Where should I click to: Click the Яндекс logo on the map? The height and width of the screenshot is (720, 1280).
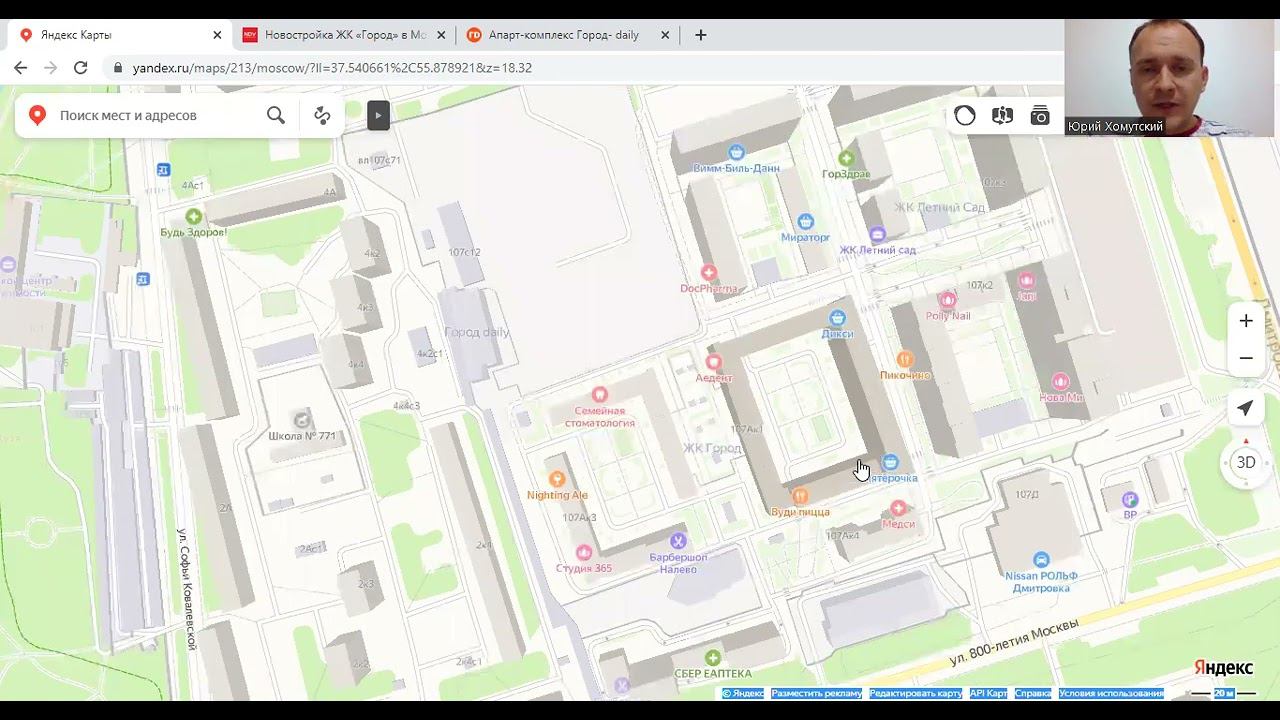click(x=1223, y=668)
